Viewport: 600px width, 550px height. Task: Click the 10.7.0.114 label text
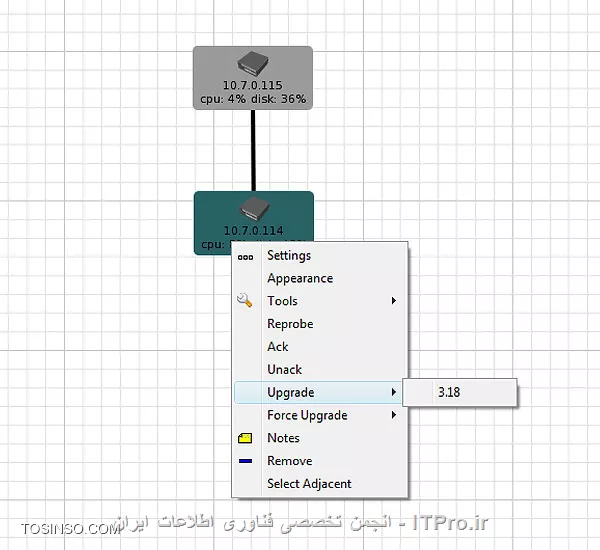254,230
